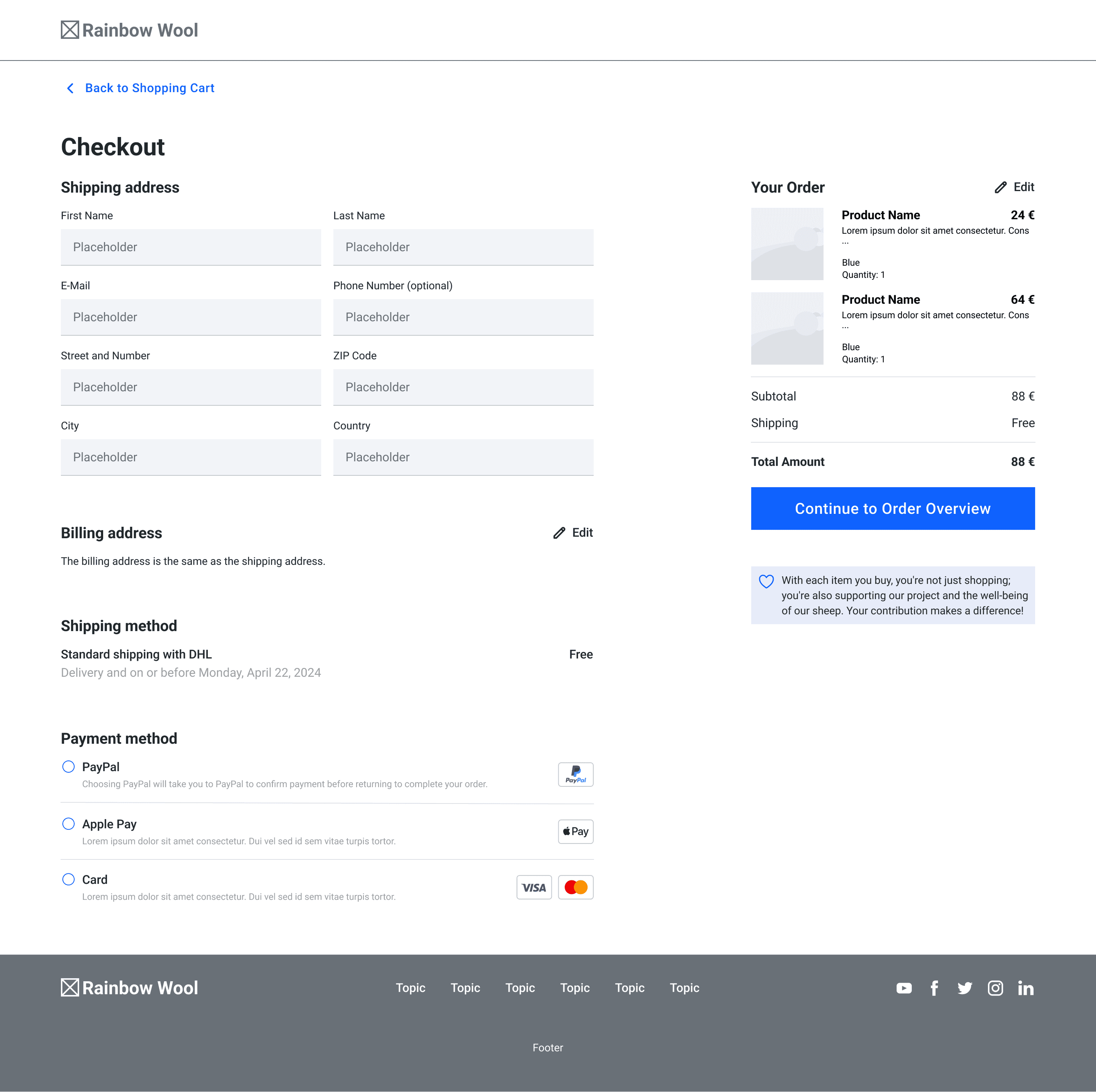The width and height of the screenshot is (1096, 1092).
Task: Open the Instagram icon in footer
Action: 995,988
